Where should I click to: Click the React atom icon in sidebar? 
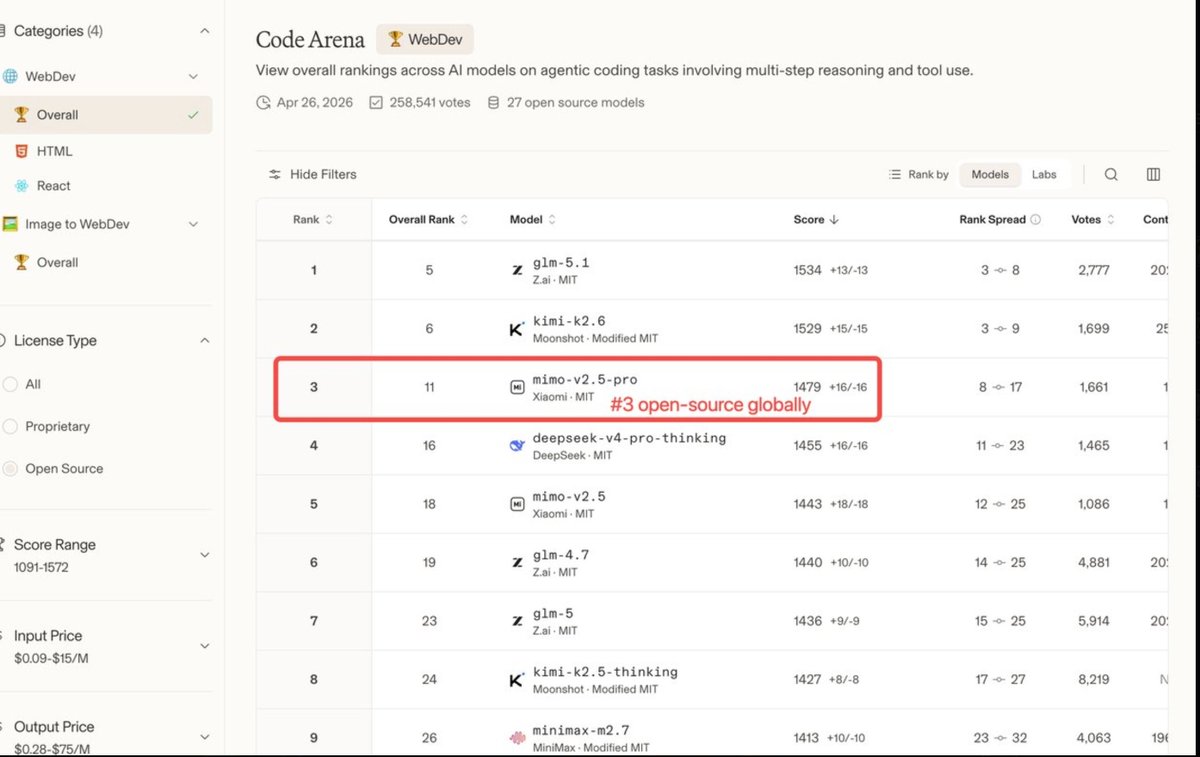pos(21,186)
